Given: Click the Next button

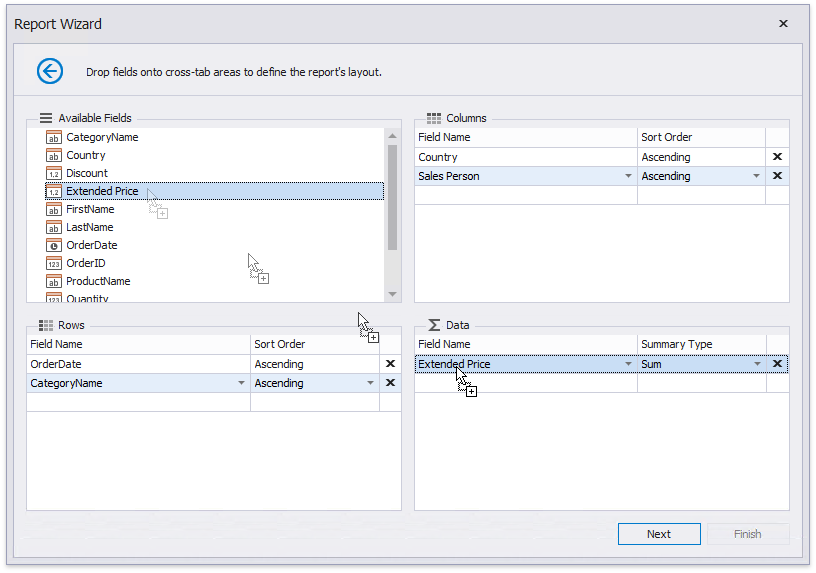Looking at the screenshot, I should 658,534.
